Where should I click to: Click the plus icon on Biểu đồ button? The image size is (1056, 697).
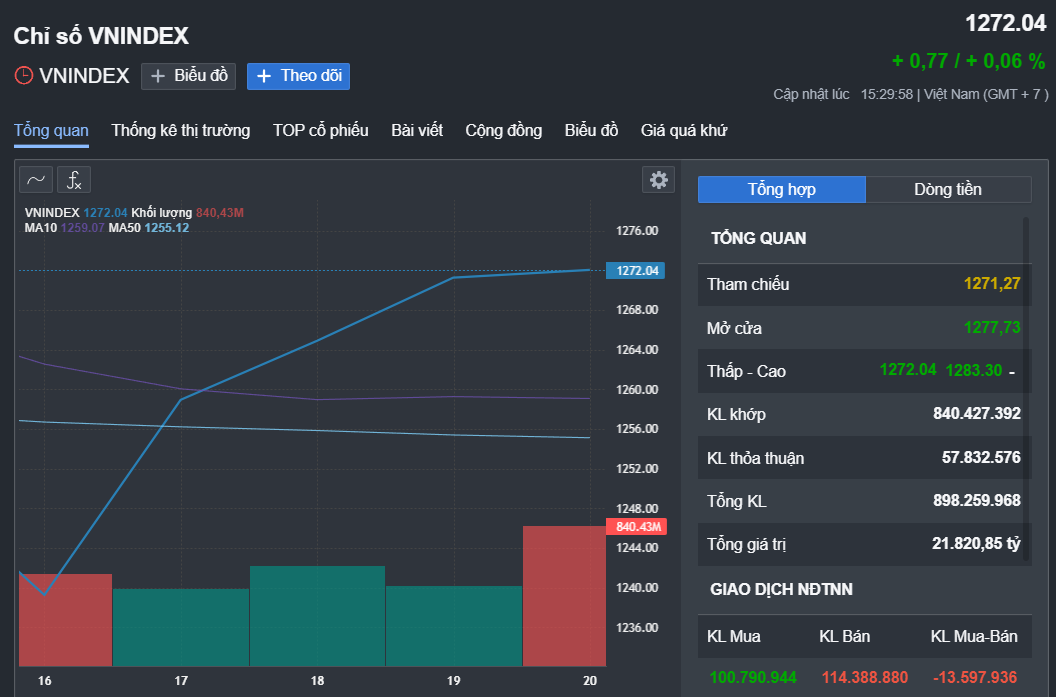(x=158, y=76)
